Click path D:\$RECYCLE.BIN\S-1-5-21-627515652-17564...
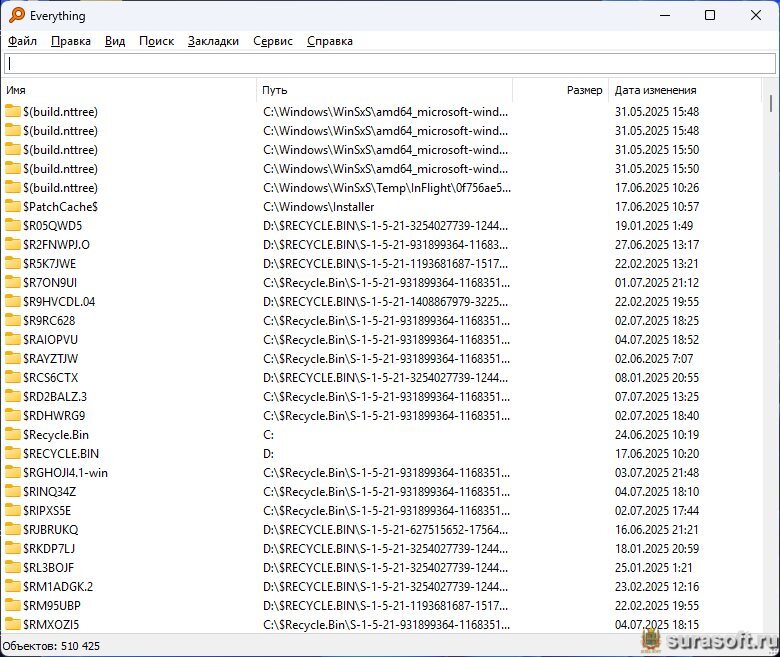 (386, 529)
